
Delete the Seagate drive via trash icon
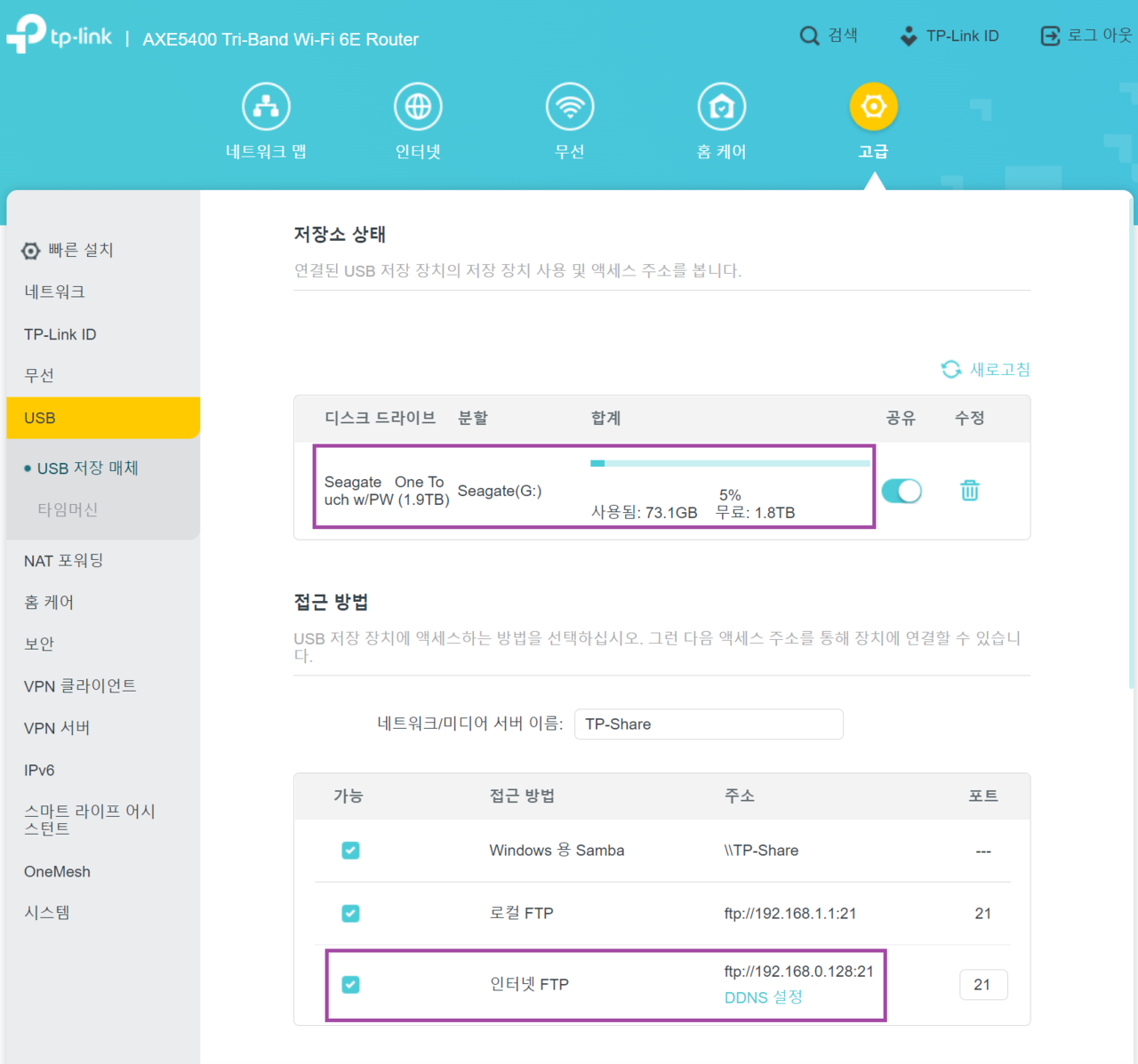(x=969, y=491)
